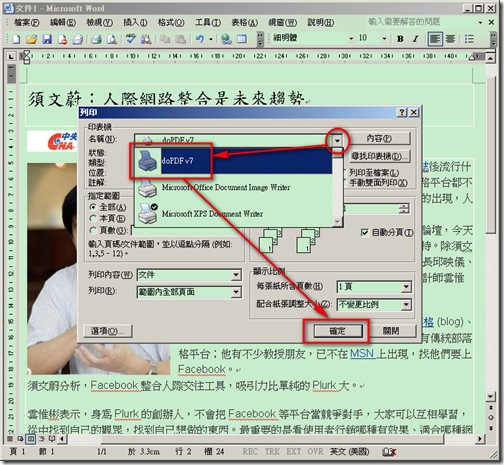Open Print Preview from the toolbar
The height and width of the screenshot is (465, 504).
click(112, 39)
